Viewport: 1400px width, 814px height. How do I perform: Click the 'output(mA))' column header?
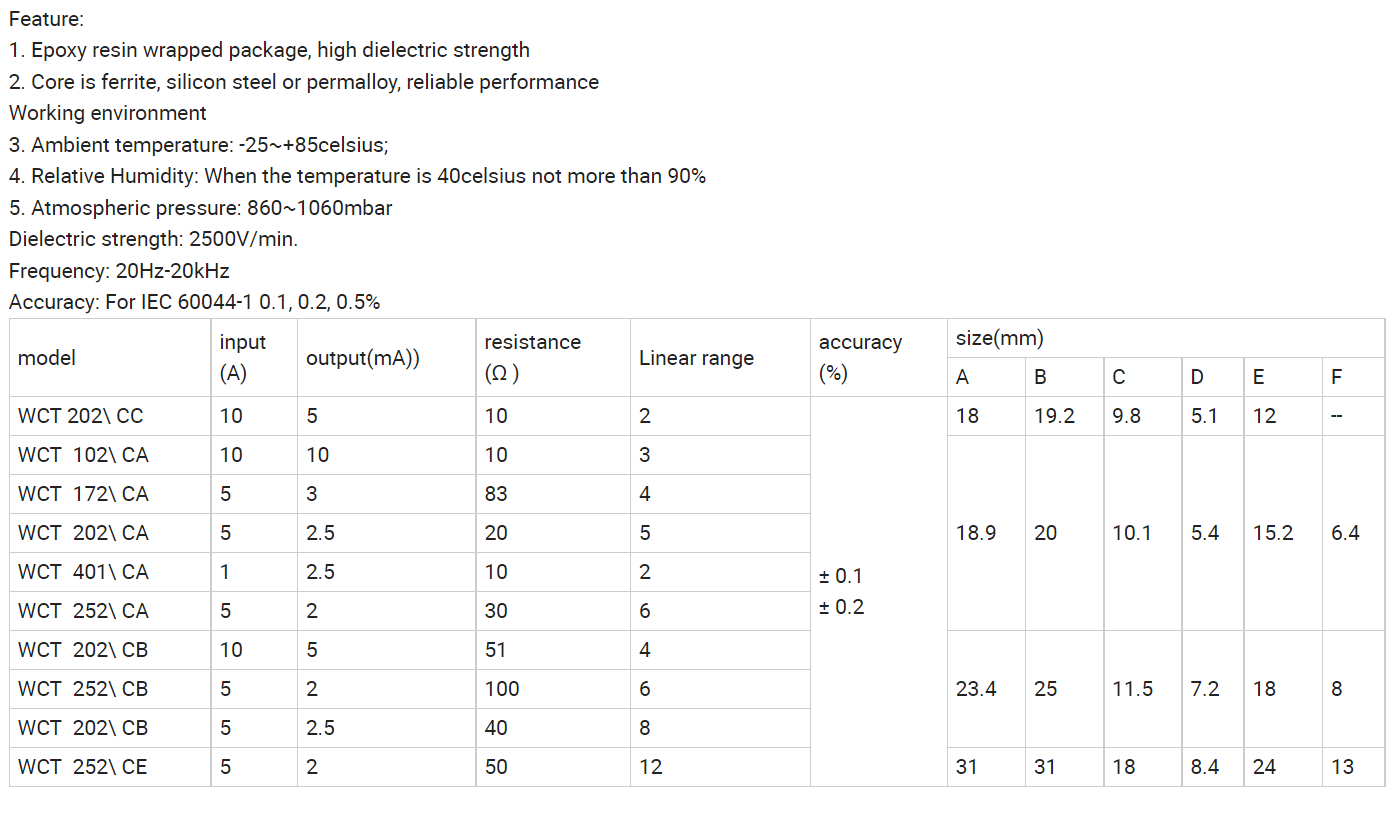pos(386,358)
